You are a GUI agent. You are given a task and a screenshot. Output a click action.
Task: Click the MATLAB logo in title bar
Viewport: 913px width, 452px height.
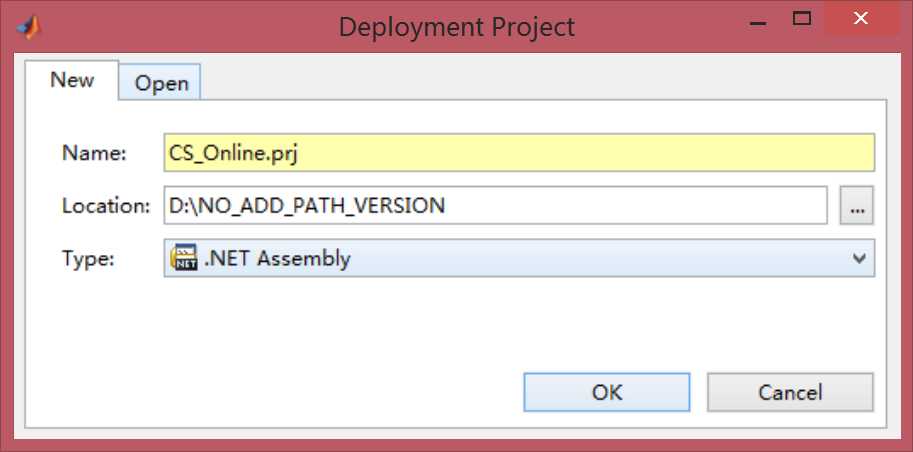click(28, 27)
